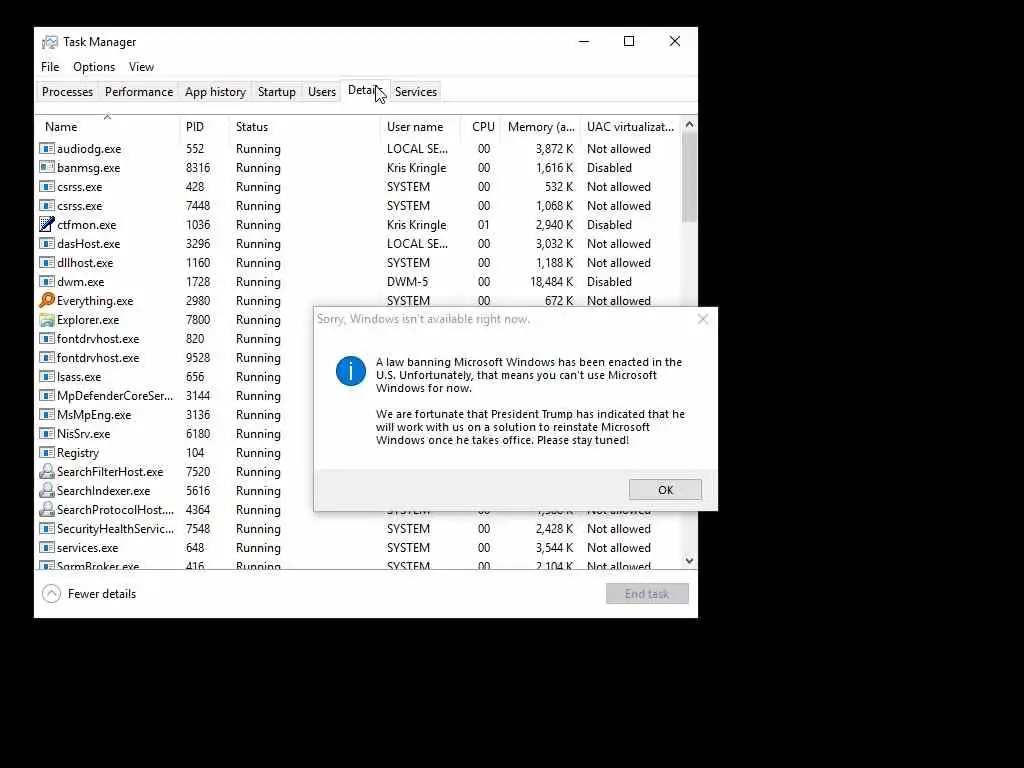Viewport: 1024px width, 768px height.
Task: Switch to the Performance tab
Action: point(139,92)
